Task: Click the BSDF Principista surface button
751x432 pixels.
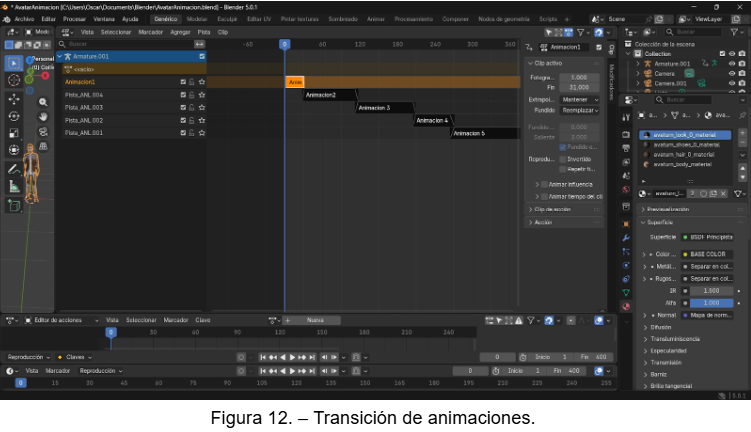Action: tap(708, 237)
